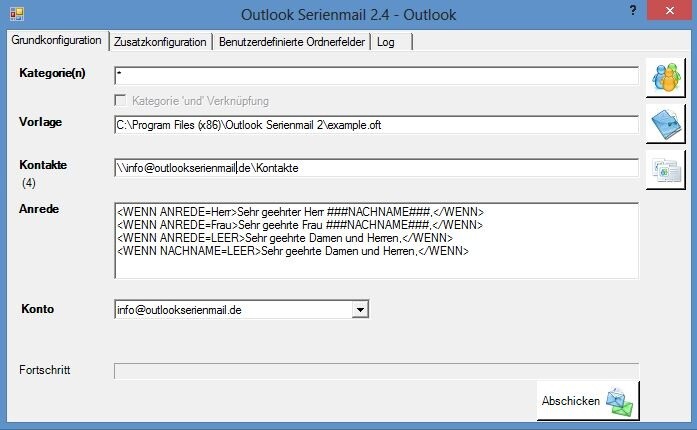697x430 pixels.
Task: Click the line starting '<WENN NACHNAME=LEER>'
Action: coord(293,251)
